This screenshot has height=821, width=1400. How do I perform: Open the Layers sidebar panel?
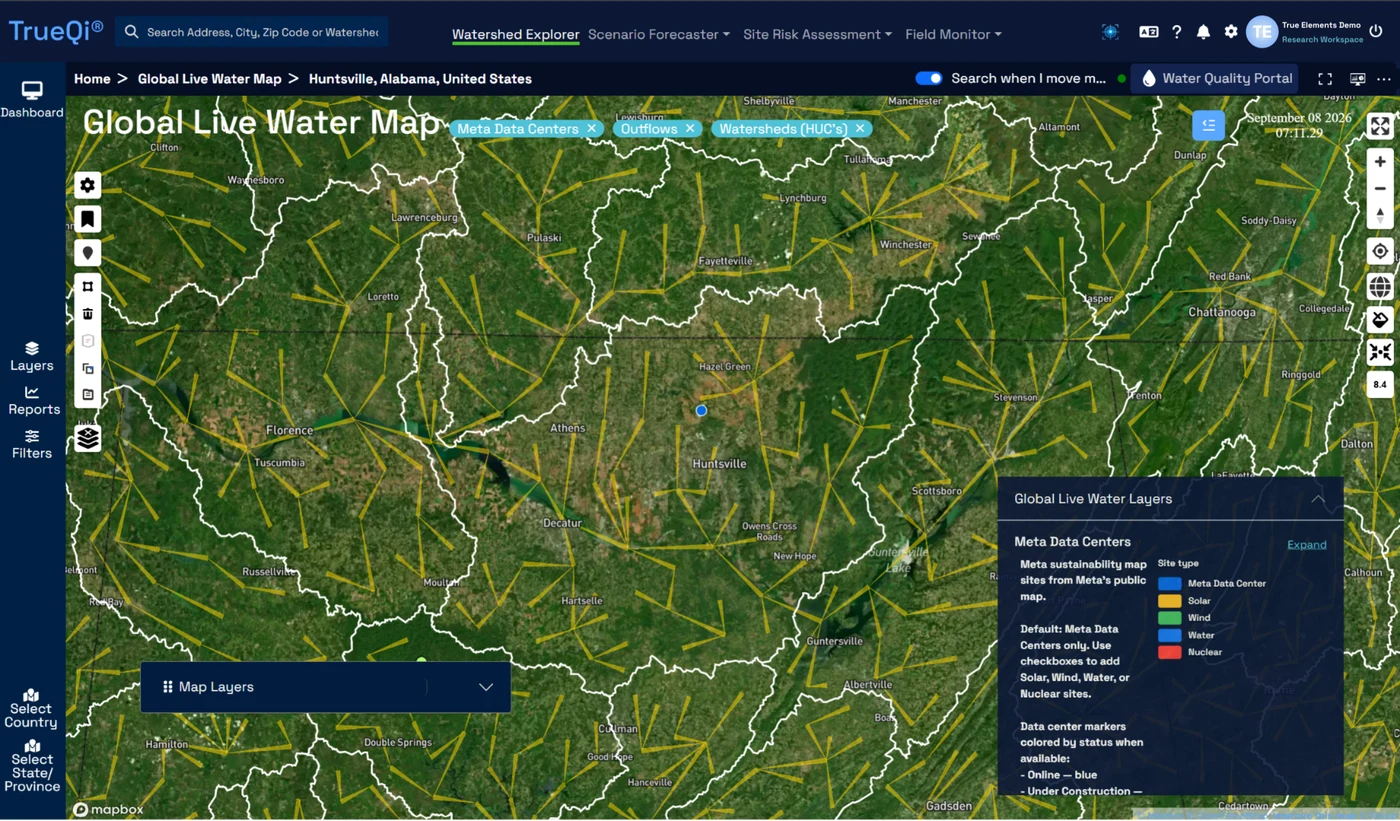click(32, 357)
